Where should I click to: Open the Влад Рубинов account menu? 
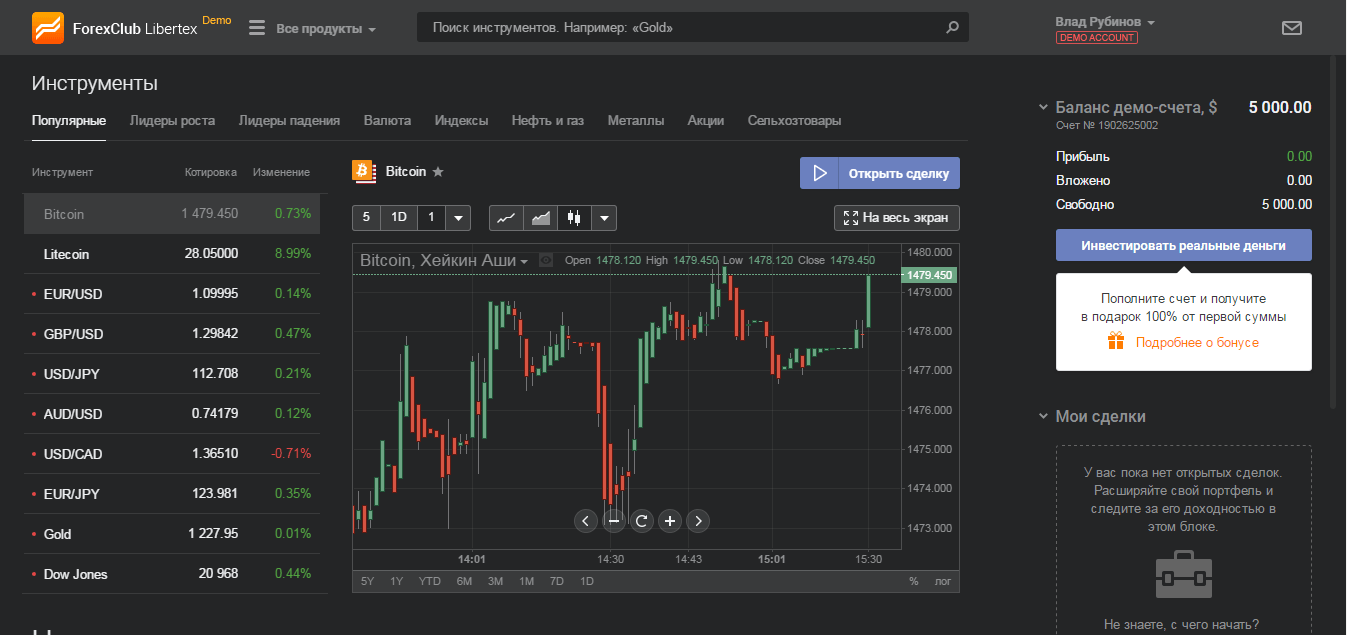(1105, 22)
